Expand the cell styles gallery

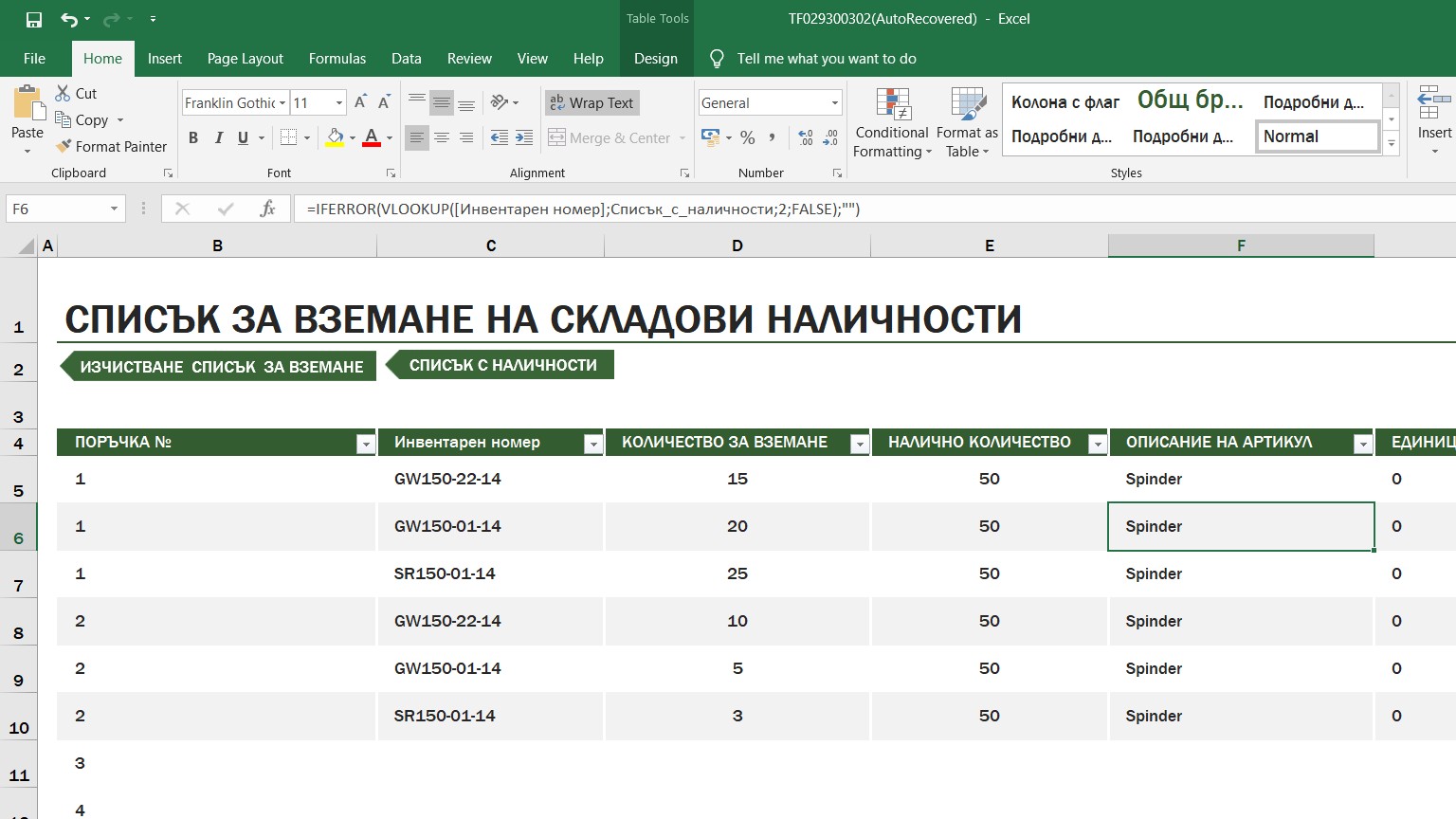pos(1392,144)
